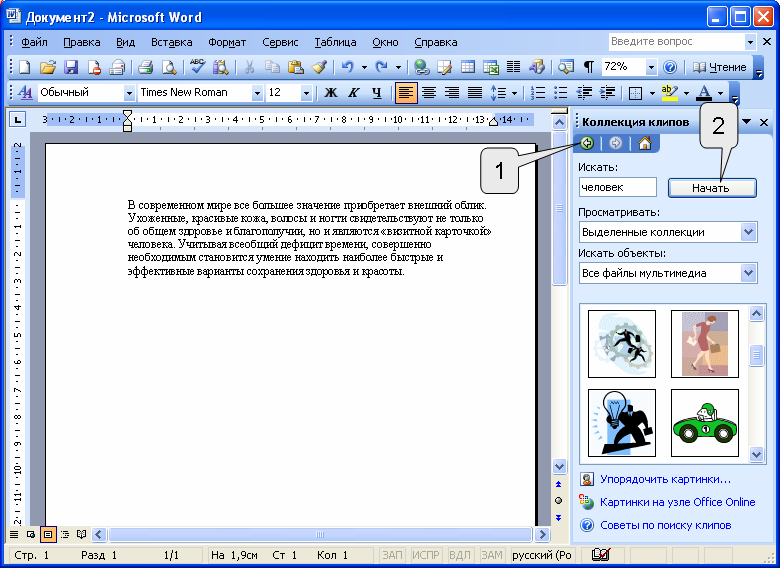The height and width of the screenshot is (568, 780).
Task: Show nonprinting paragraph marks
Action: coord(589,67)
